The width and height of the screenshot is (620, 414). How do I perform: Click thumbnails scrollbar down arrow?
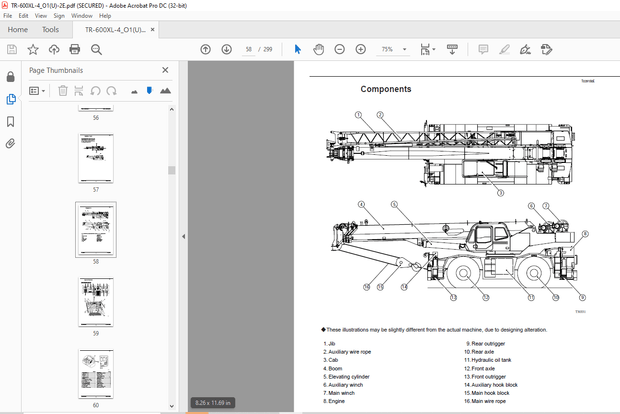click(172, 406)
